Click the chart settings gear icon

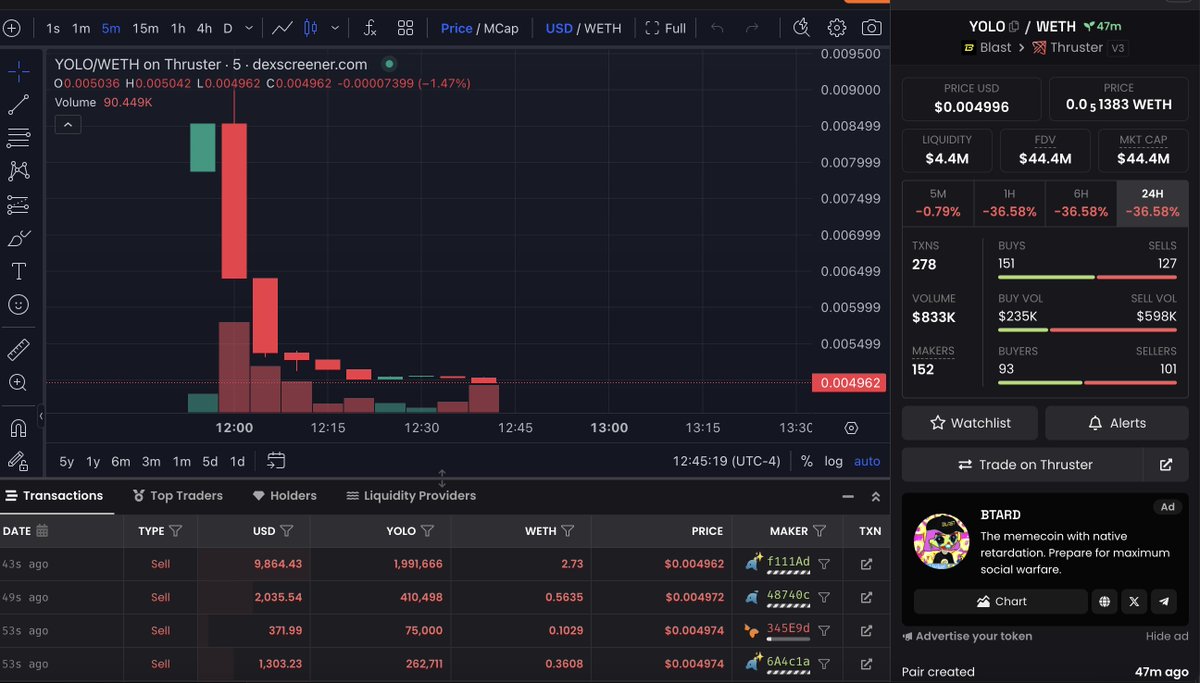coord(837,28)
